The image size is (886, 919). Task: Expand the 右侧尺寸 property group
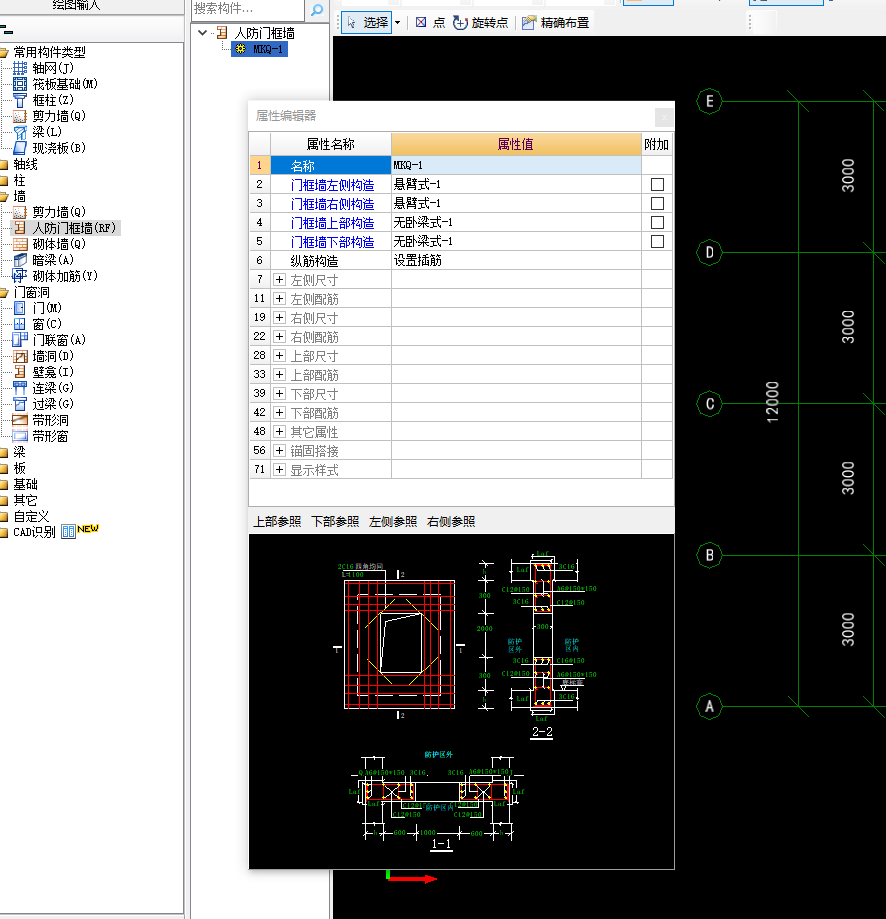280,318
